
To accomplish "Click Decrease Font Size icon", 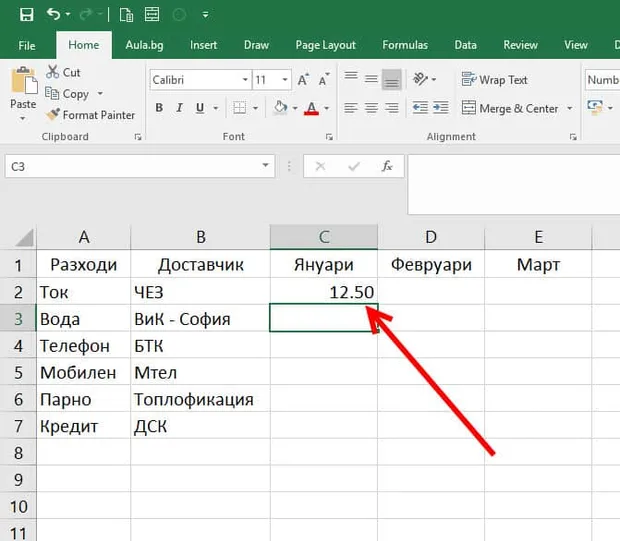I will tap(324, 80).
